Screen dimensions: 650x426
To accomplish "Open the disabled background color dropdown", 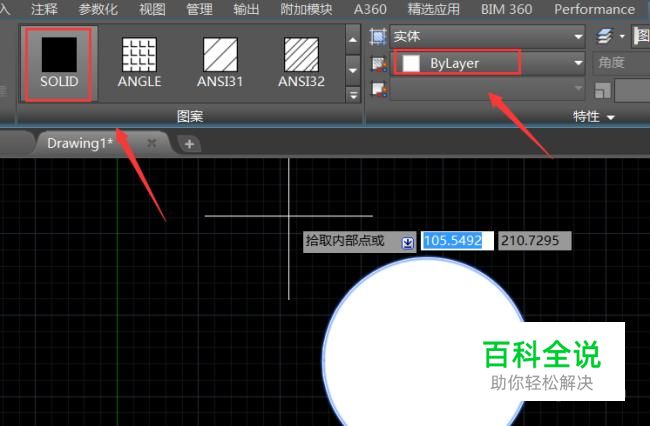I will (488, 88).
